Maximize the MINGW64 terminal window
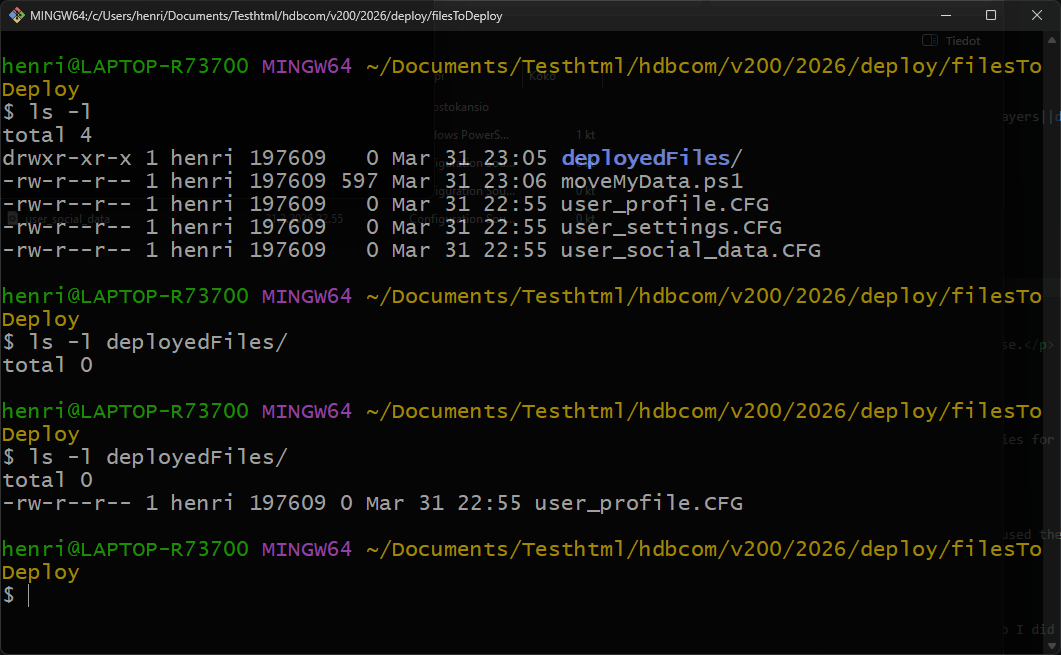This screenshot has width=1061, height=655. pos(991,15)
